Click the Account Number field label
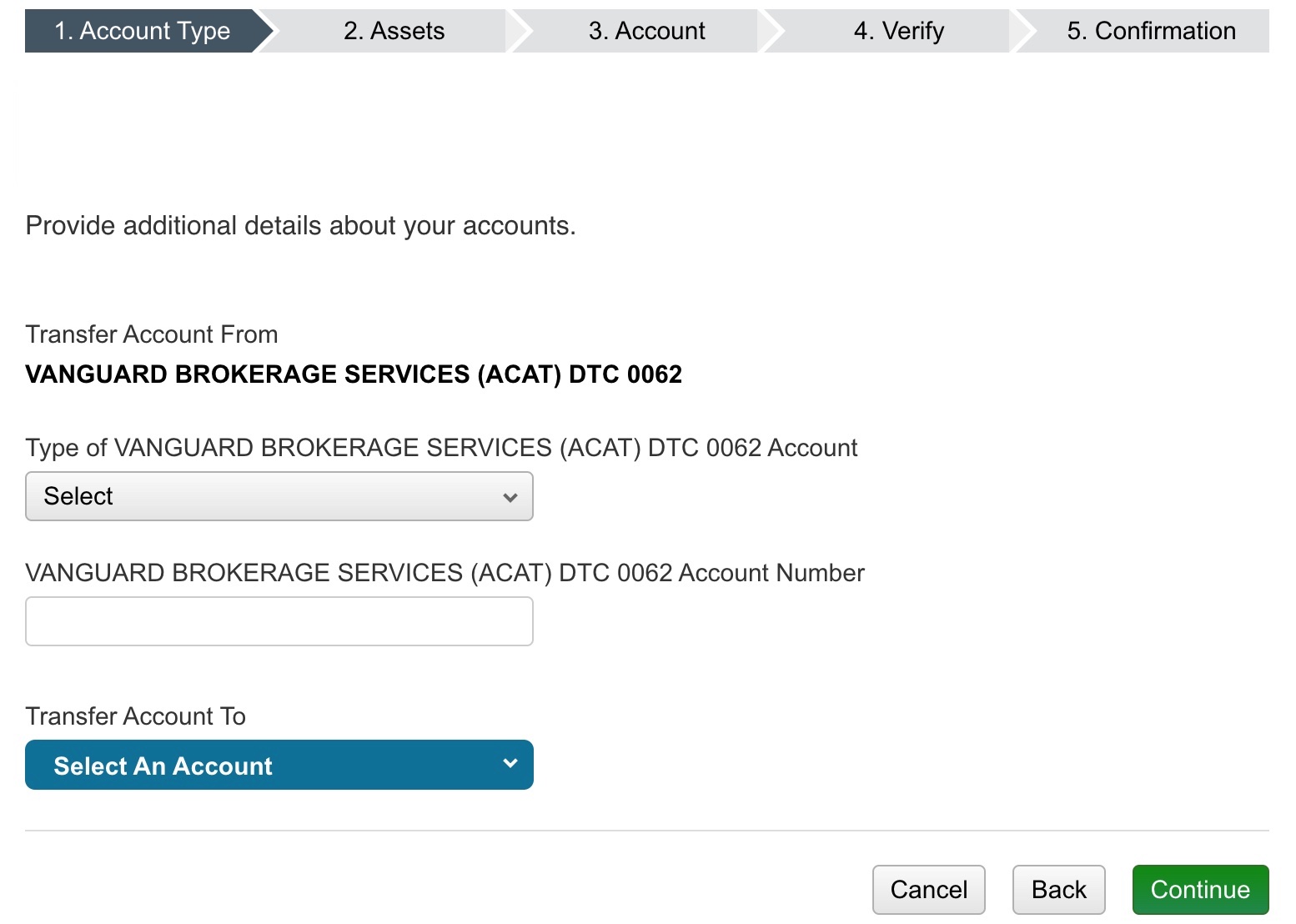Image resolution: width=1296 pixels, height=924 pixels. tap(445, 573)
